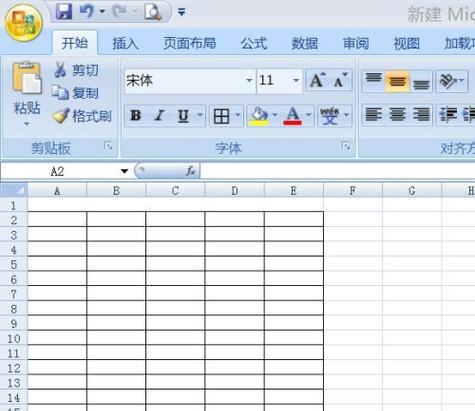Viewport: 475px width, 411px height.
Task: Expand the 粘贴 options arrow
Action: click(27, 124)
